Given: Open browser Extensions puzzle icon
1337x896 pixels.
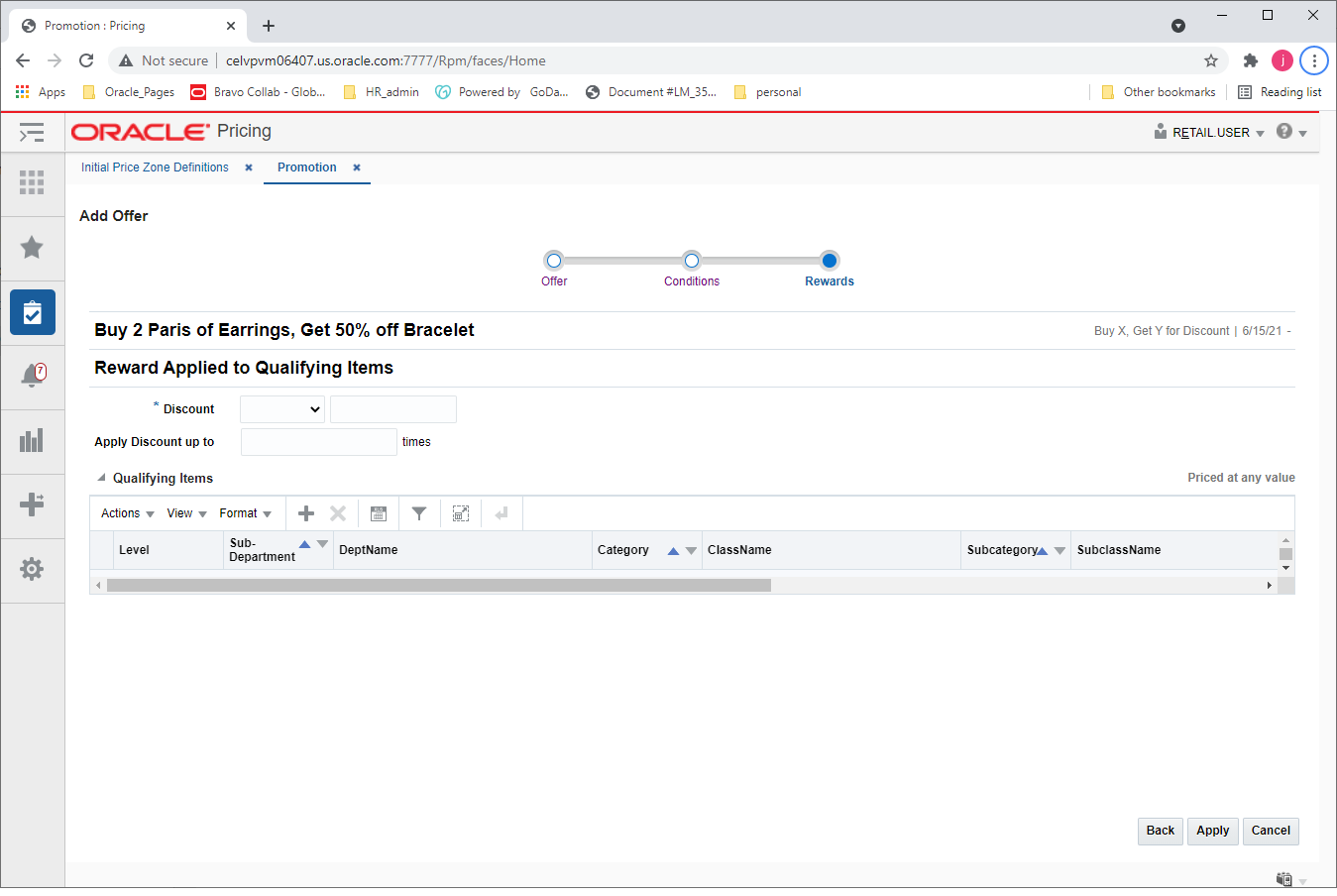Looking at the screenshot, I should (x=1251, y=60).
